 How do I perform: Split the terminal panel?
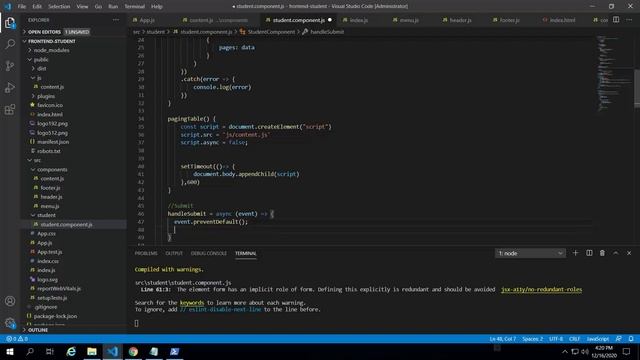[589, 253]
